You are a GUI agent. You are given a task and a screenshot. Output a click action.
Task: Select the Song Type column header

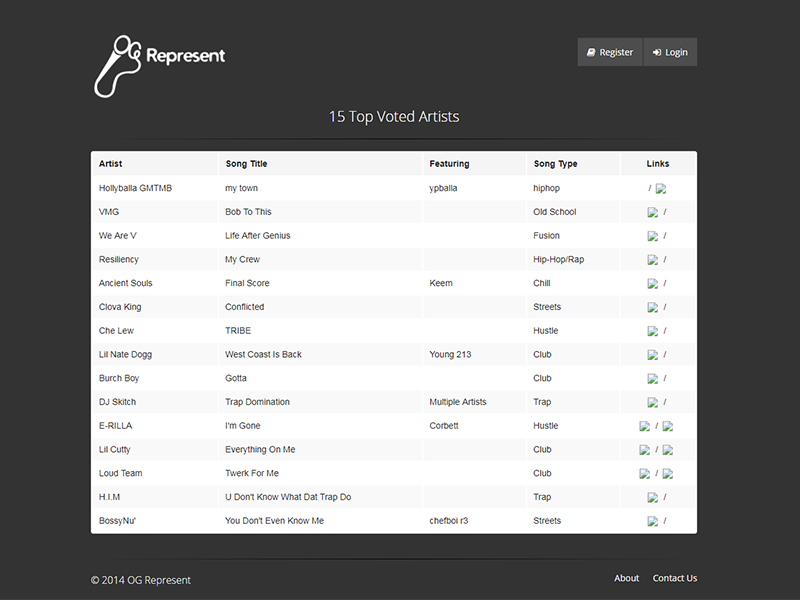click(x=555, y=164)
